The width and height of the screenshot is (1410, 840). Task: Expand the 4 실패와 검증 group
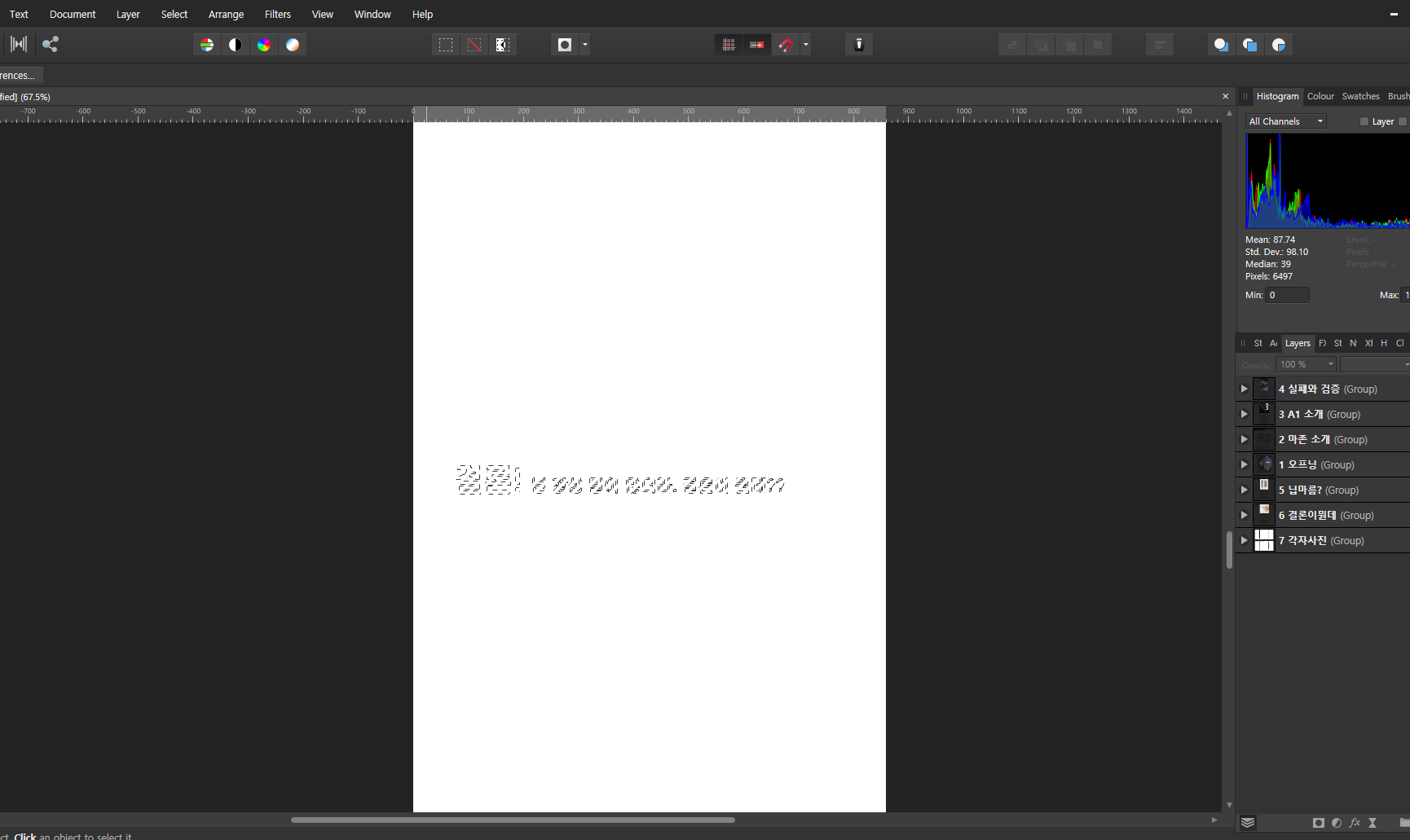[x=1244, y=389]
